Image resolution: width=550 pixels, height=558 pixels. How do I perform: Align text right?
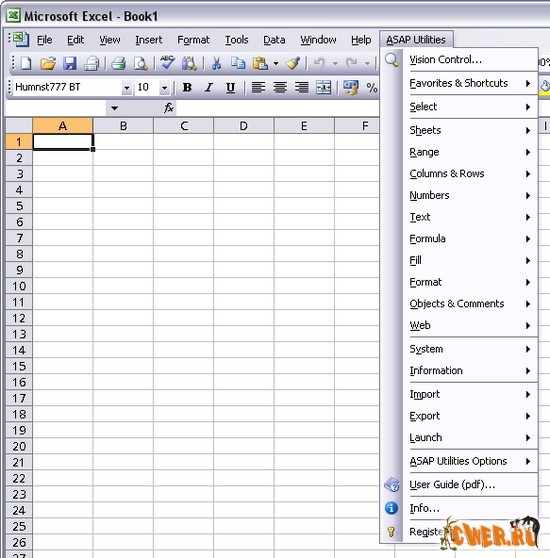point(302,87)
